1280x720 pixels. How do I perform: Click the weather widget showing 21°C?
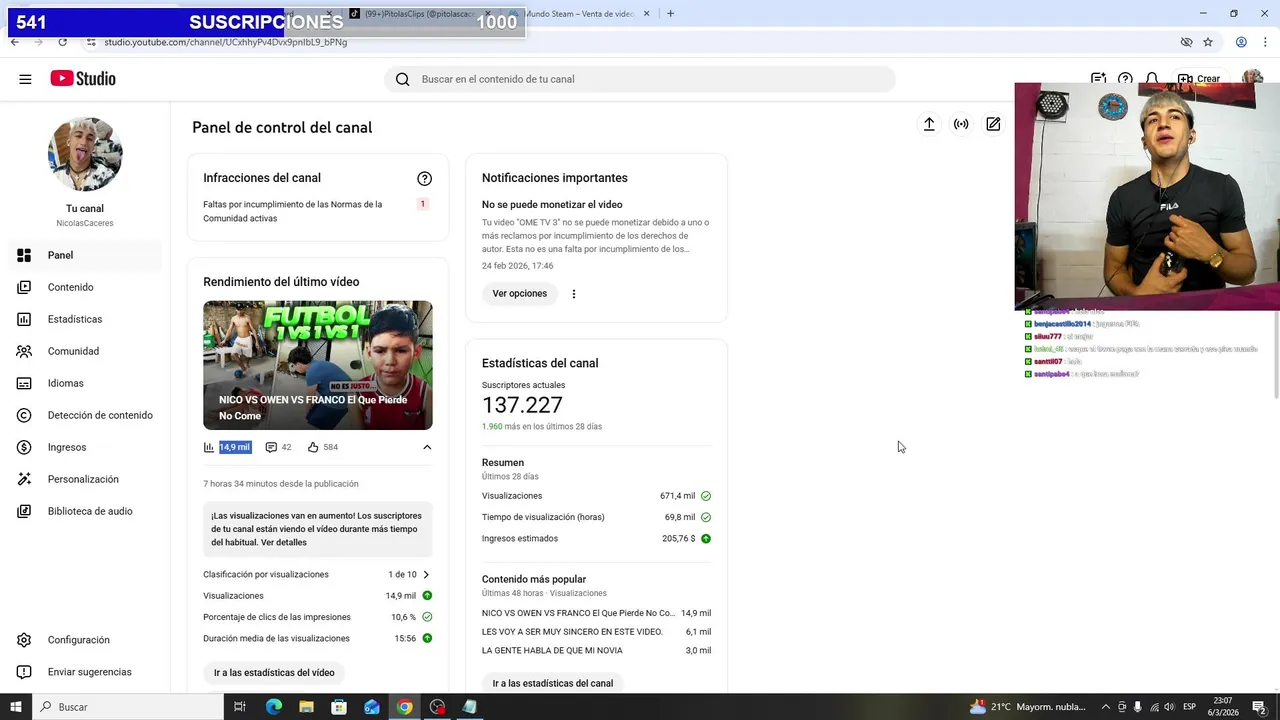tap(1027, 707)
